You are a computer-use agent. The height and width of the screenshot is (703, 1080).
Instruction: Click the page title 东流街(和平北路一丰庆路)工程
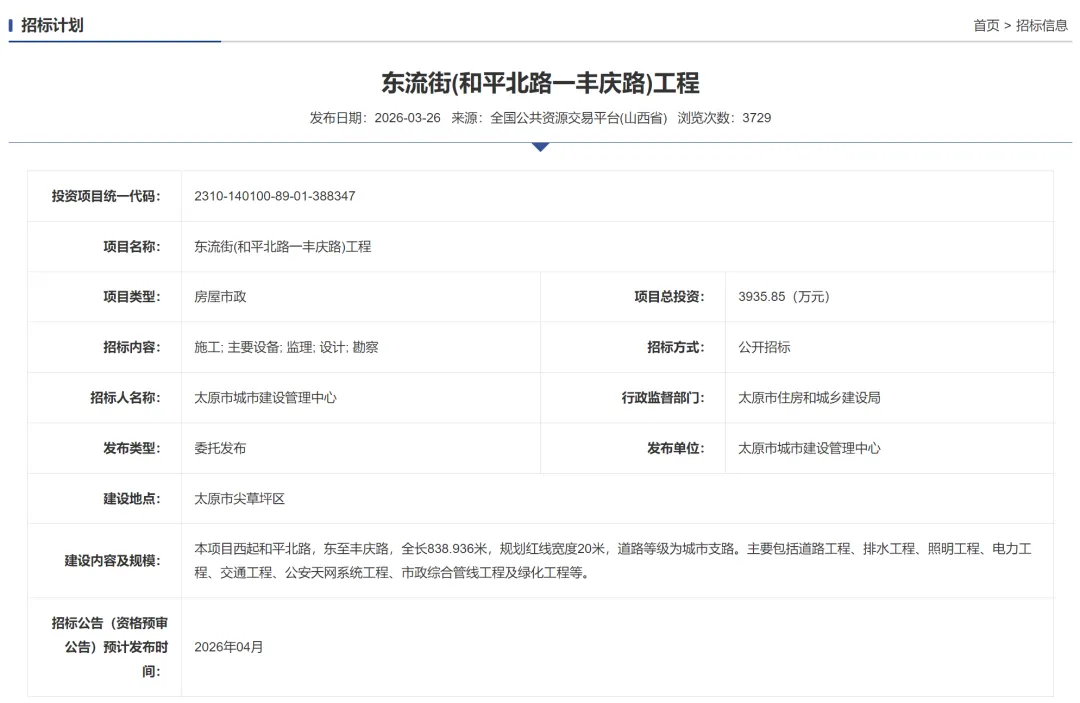point(540,83)
